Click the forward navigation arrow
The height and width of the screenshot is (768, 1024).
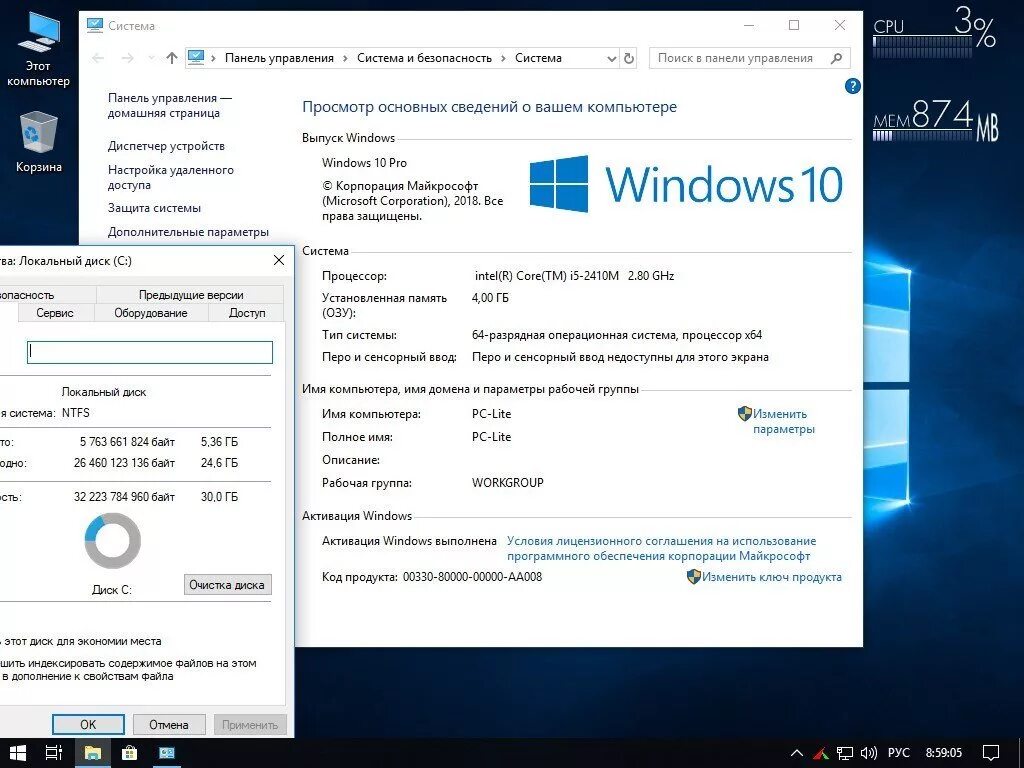point(128,58)
